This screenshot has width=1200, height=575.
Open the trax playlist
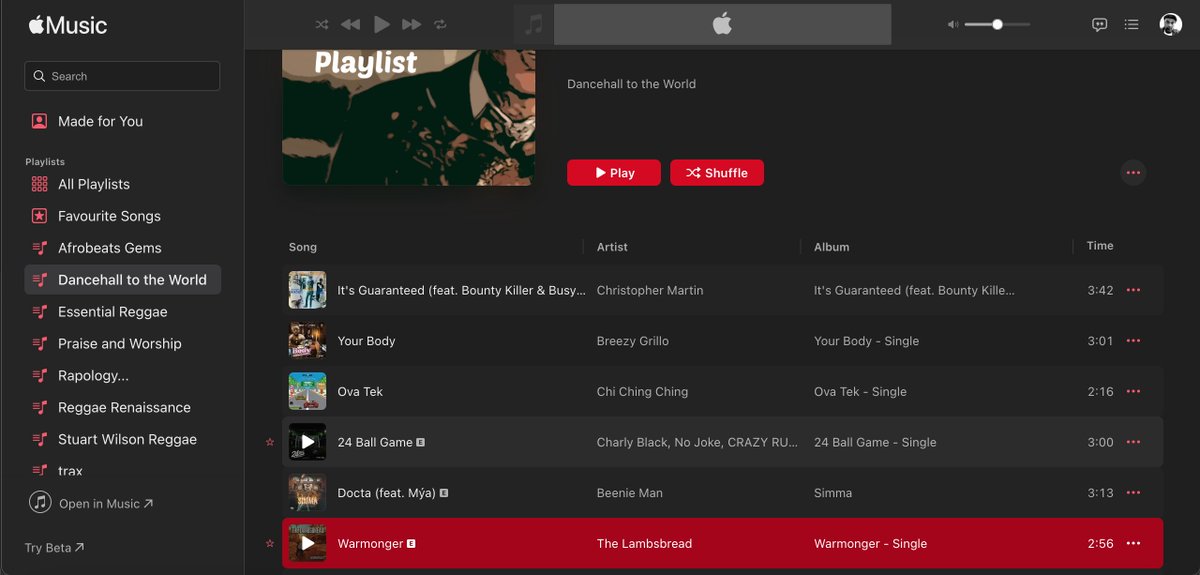pos(122,470)
